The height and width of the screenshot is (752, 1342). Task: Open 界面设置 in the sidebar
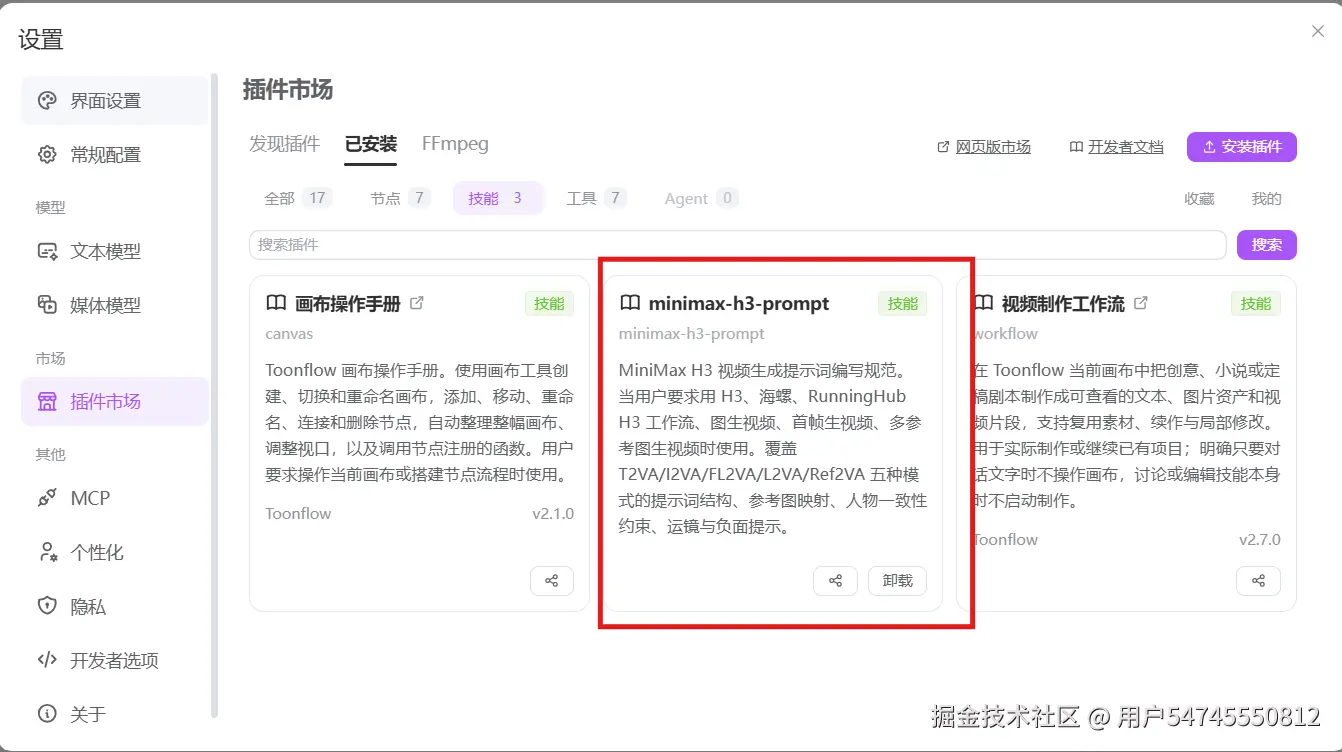tap(114, 101)
